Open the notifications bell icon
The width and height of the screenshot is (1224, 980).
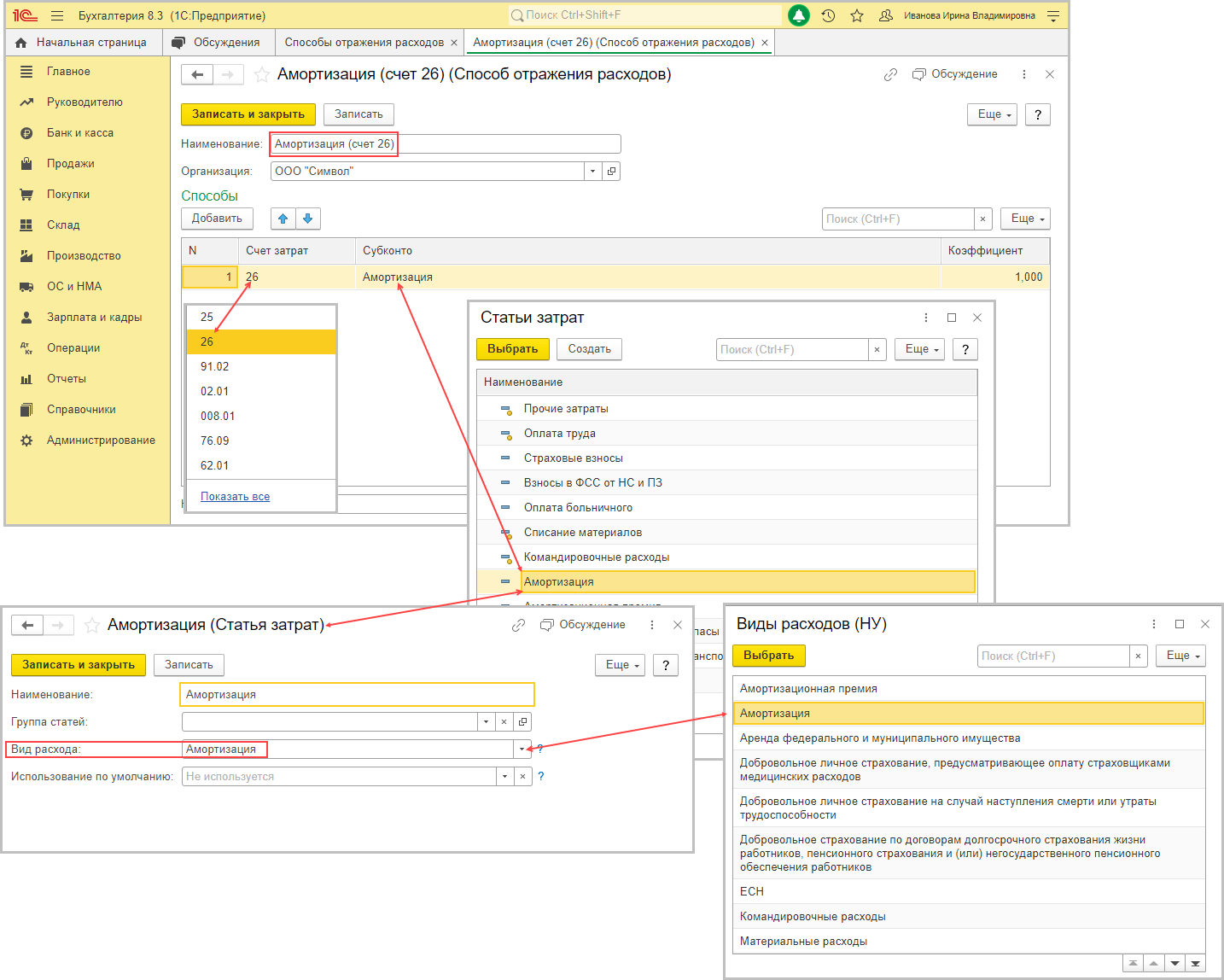tap(799, 15)
